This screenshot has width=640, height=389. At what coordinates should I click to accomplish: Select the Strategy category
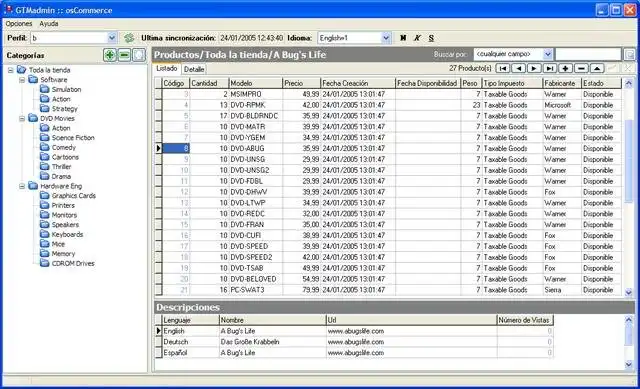point(64,109)
